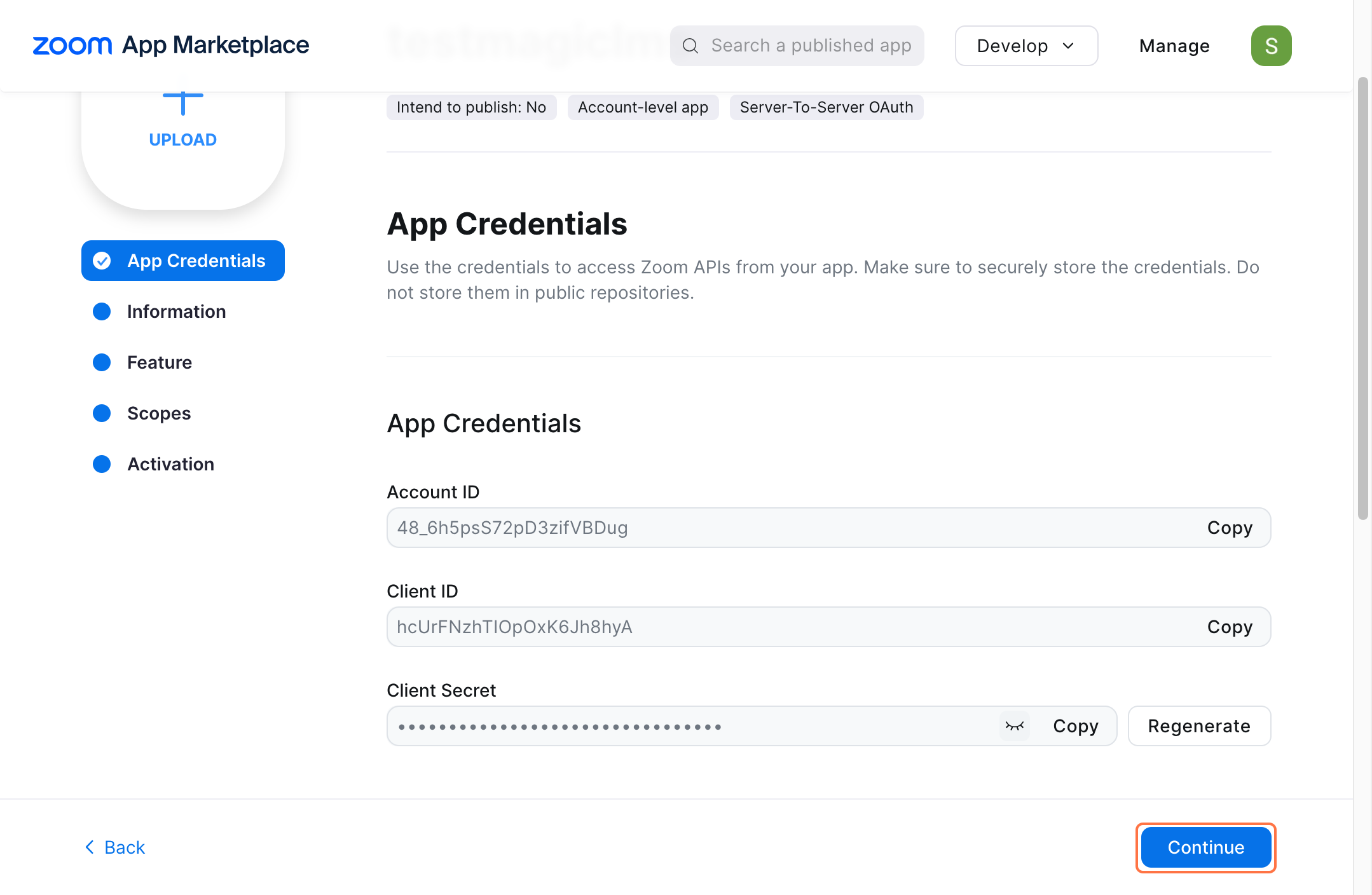Click the blue dot beside Scopes
1372x895 pixels.
click(102, 413)
